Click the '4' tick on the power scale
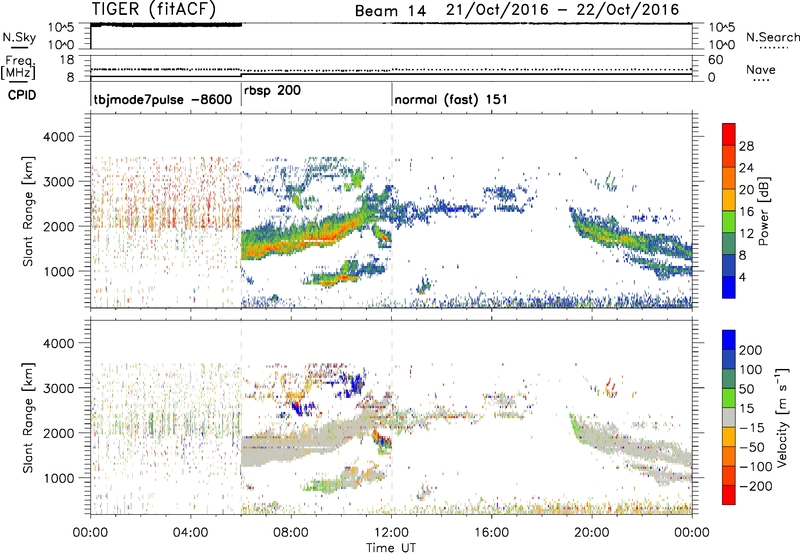Screen dimensions: 800x554 (x=743, y=278)
